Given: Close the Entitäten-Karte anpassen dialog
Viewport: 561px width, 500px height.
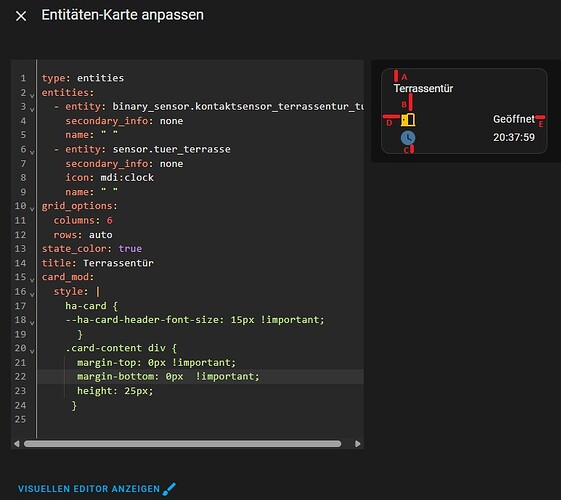Looking at the screenshot, I should (x=21, y=16).
